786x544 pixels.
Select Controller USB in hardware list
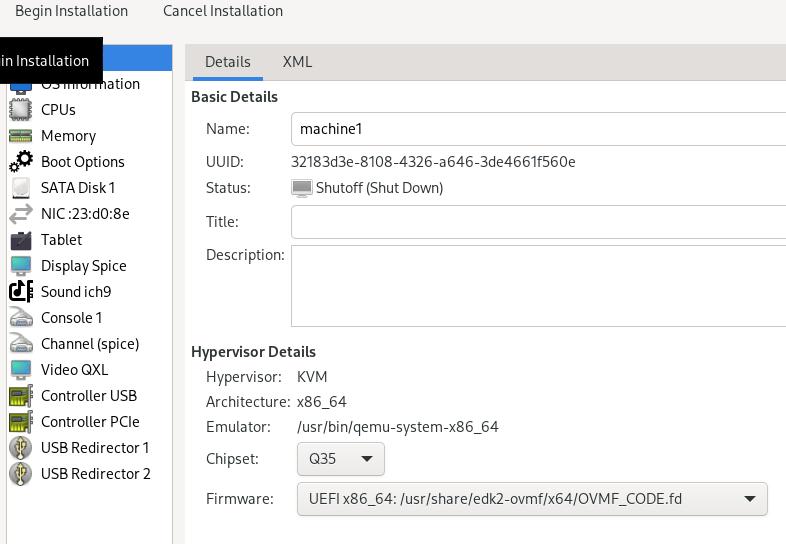click(88, 396)
